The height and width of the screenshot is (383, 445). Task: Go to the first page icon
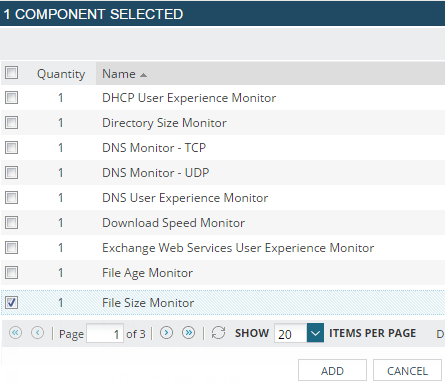click(15, 333)
